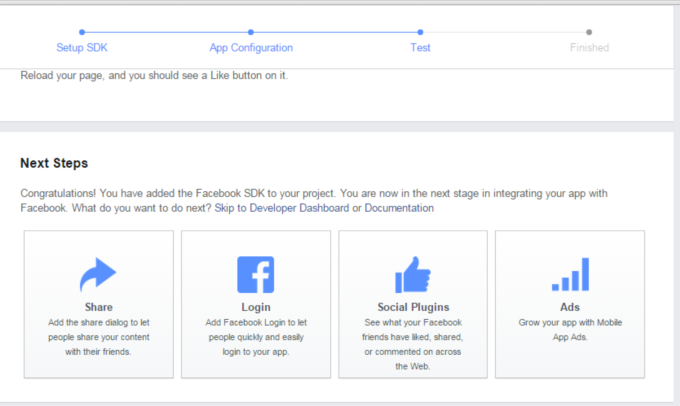Click the Share arrow icon
680x406 pixels.
[98, 274]
